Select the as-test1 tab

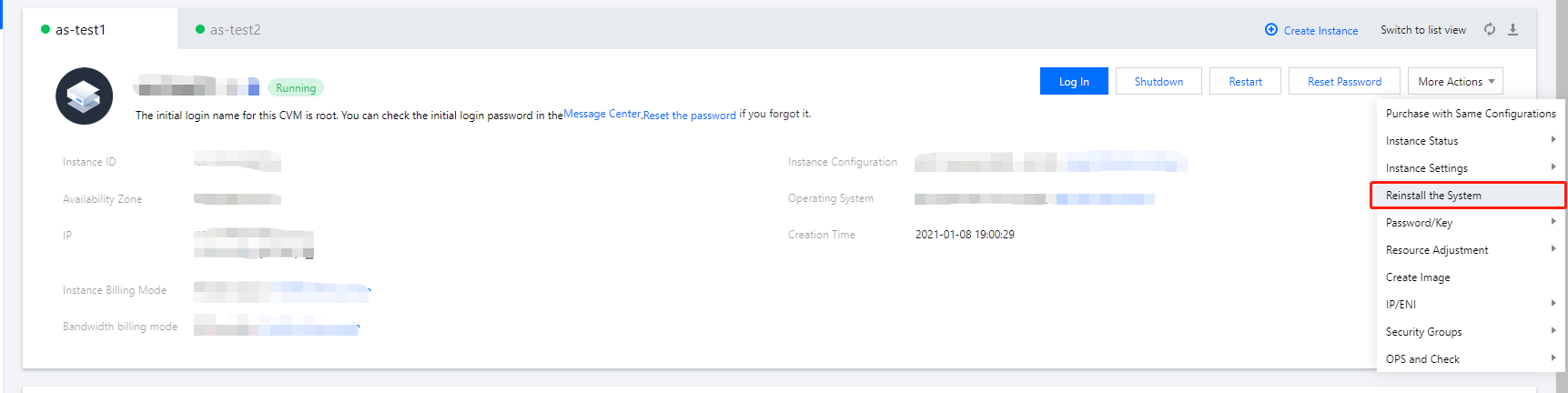pos(80,30)
